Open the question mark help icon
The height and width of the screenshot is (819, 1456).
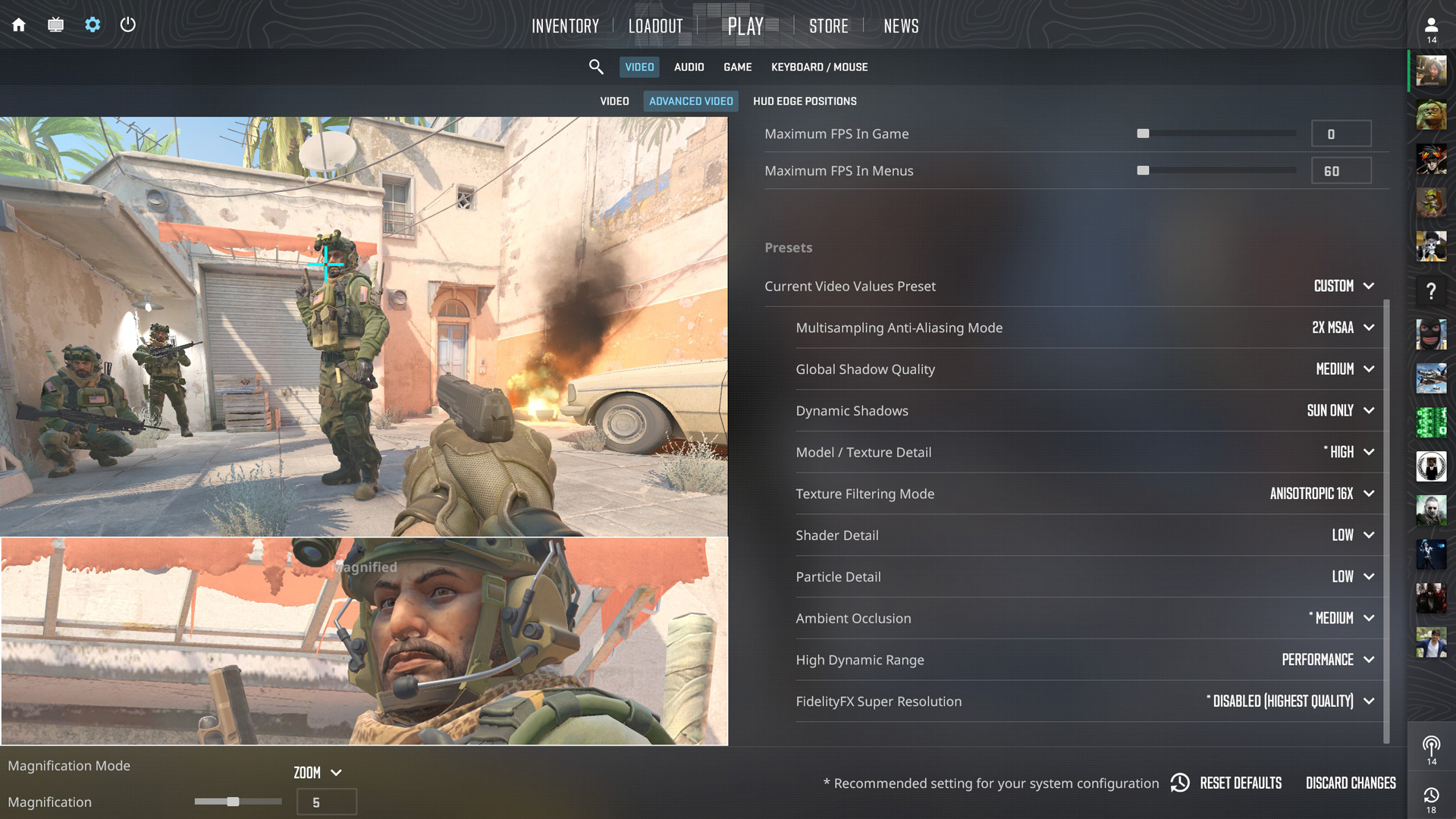pyautogui.click(x=1431, y=291)
